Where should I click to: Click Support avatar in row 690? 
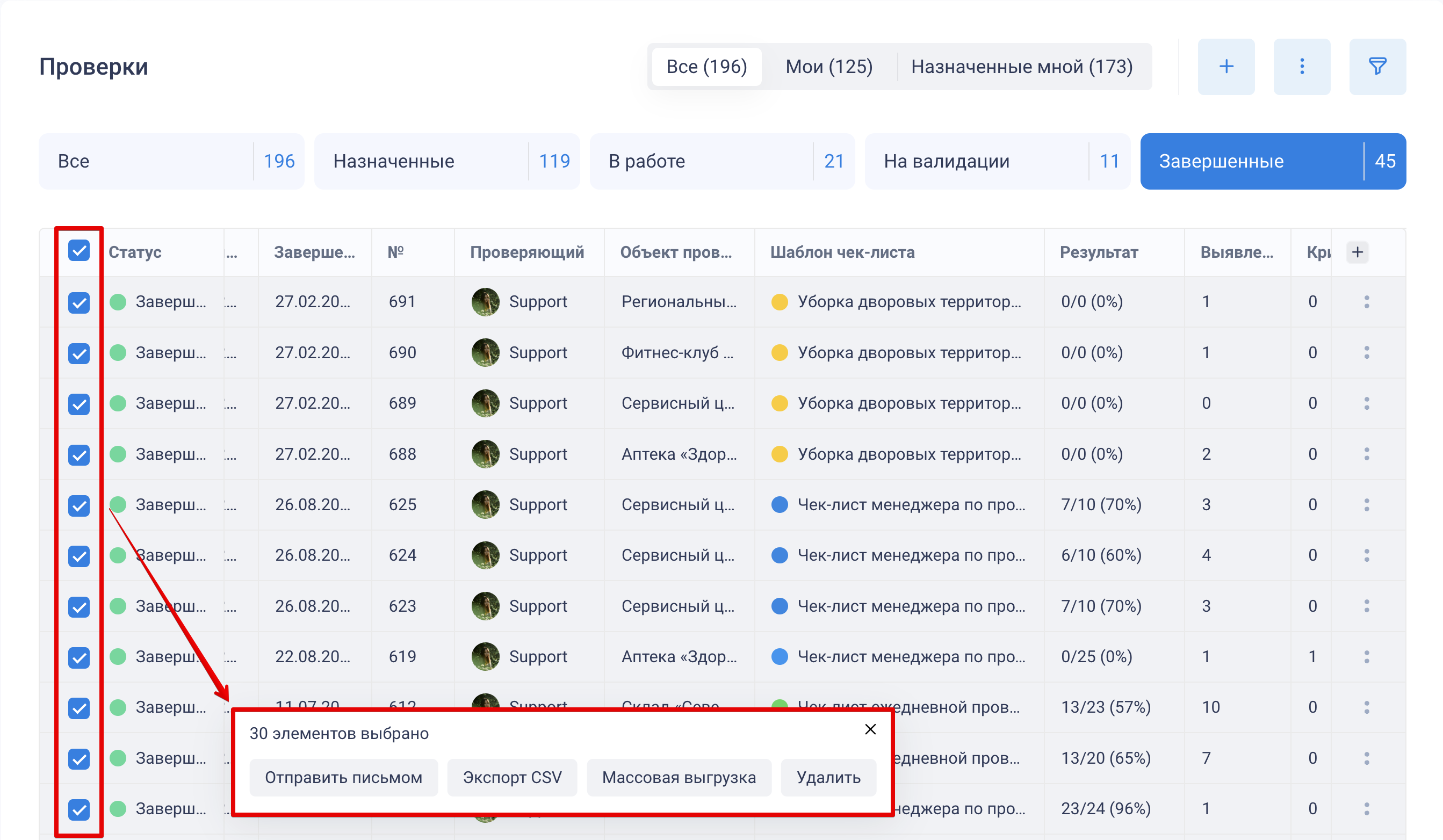click(x=485, y=352)
